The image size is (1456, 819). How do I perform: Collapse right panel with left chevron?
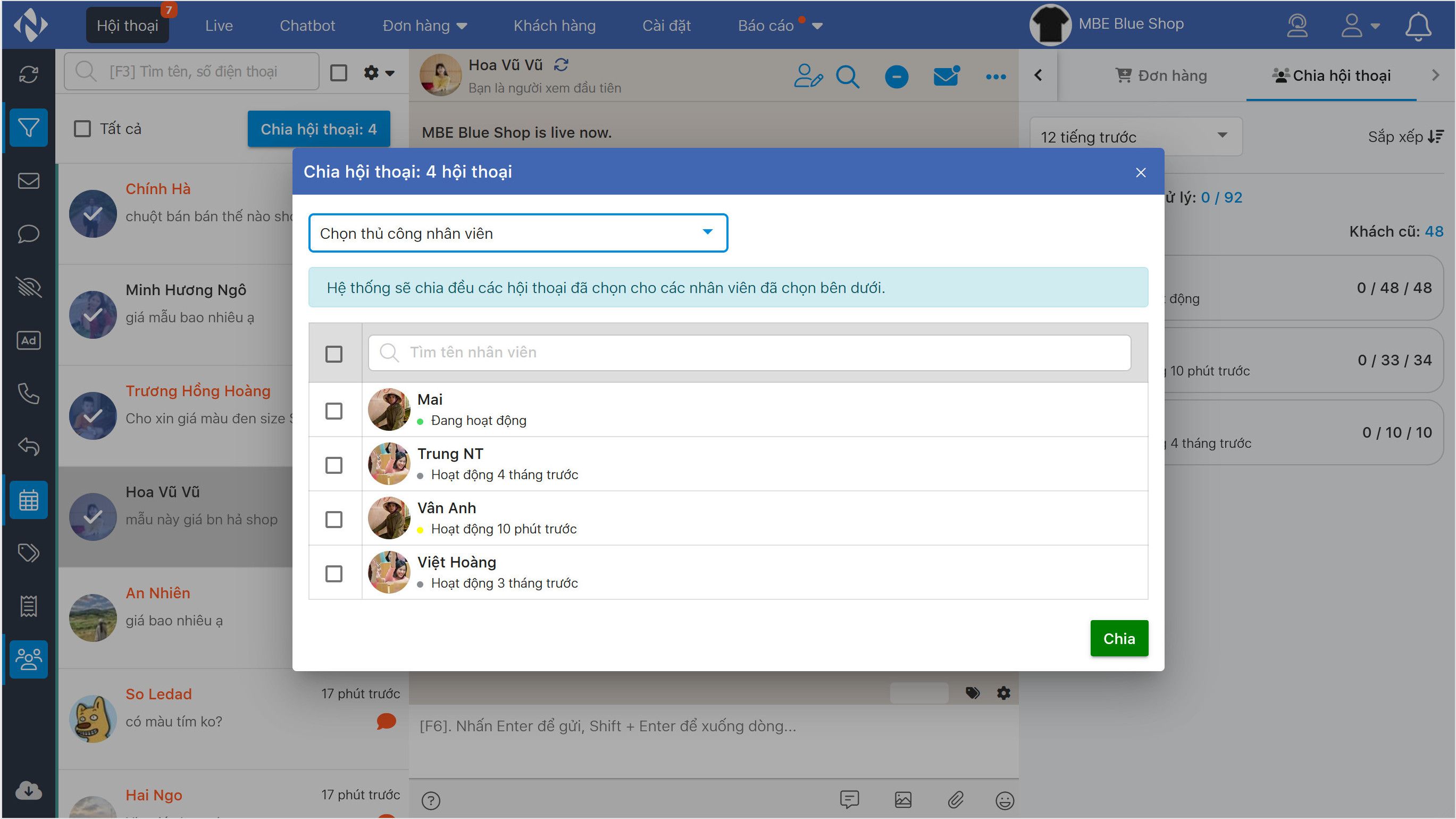[x=1037, y=75]
